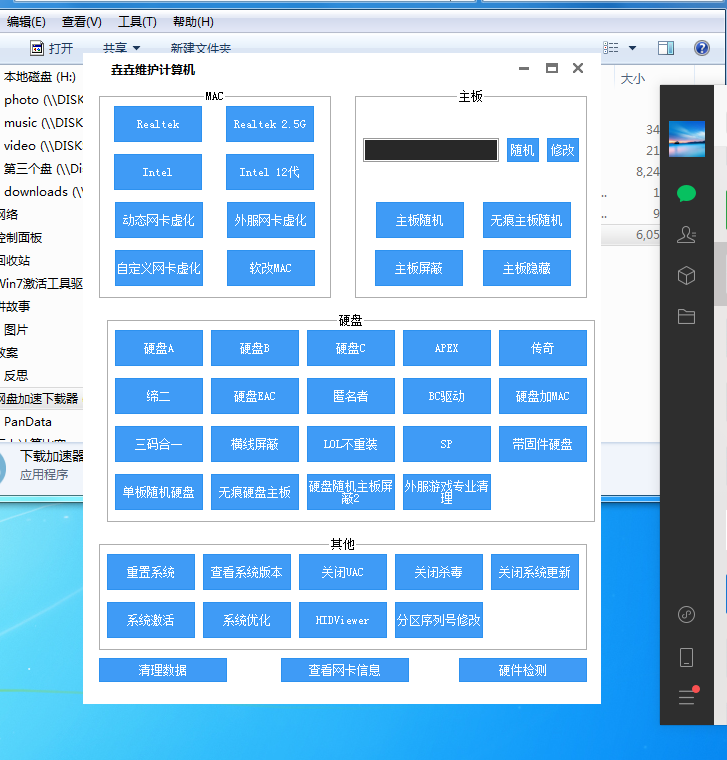The width and height of the screenshot is (727, 760).
Task: Click the 无痕主板随机 button
Action: (x=527, y=220)
